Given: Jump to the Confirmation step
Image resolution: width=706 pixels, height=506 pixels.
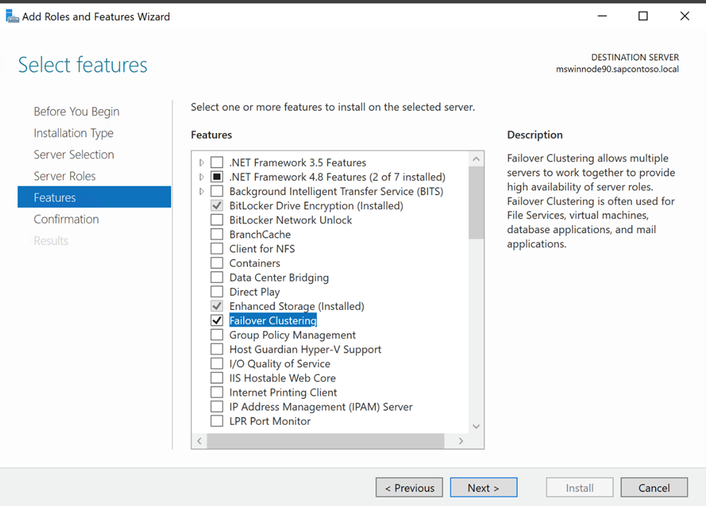Looking at the screenshot, I should (66, 219).
